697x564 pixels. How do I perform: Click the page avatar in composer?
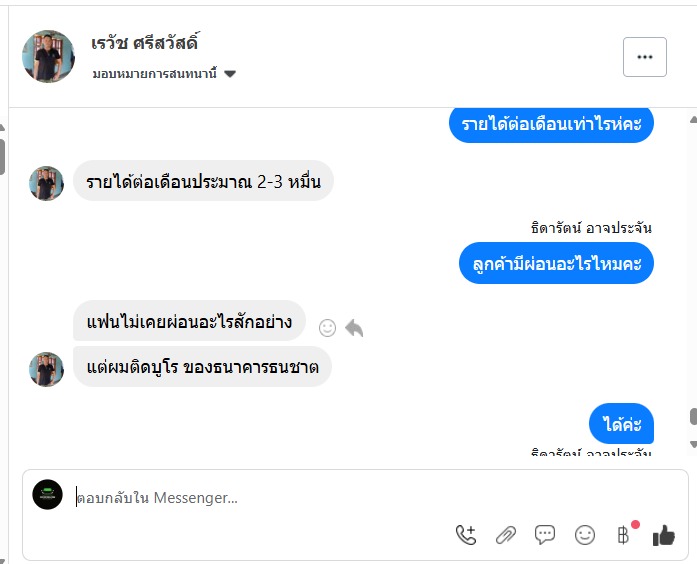[47, 495]
